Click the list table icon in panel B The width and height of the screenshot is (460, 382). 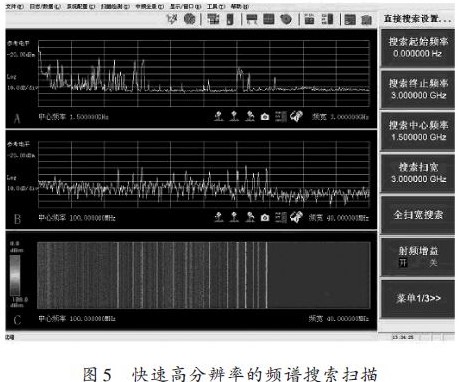(281, 217)
